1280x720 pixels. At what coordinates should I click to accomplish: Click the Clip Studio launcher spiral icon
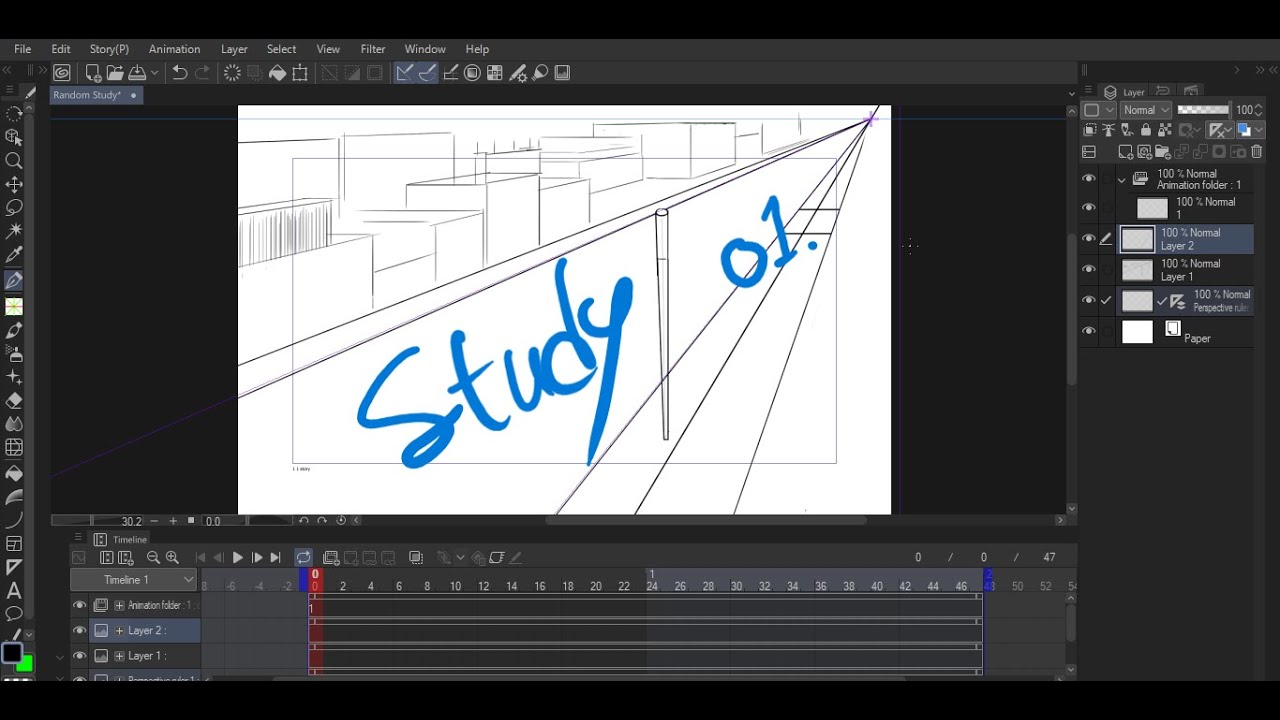(62, 73)
